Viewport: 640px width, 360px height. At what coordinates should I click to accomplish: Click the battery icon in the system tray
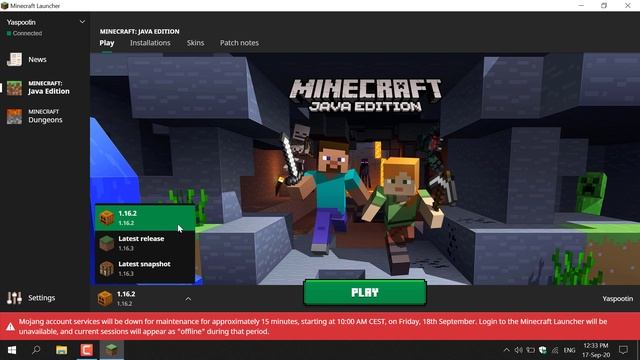click(x=531, y=350)
